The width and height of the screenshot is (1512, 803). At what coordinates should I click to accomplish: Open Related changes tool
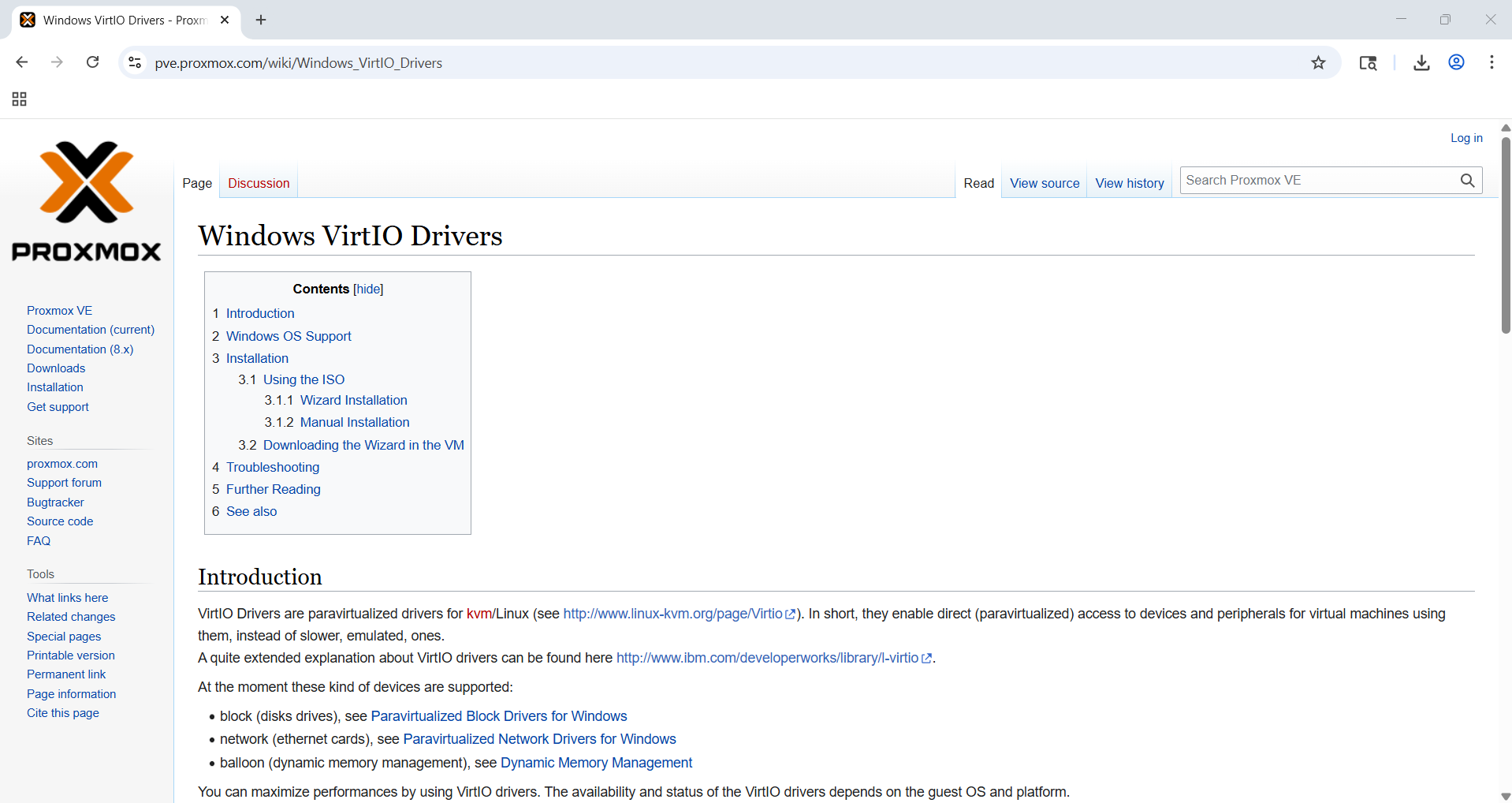pos(71,617)
